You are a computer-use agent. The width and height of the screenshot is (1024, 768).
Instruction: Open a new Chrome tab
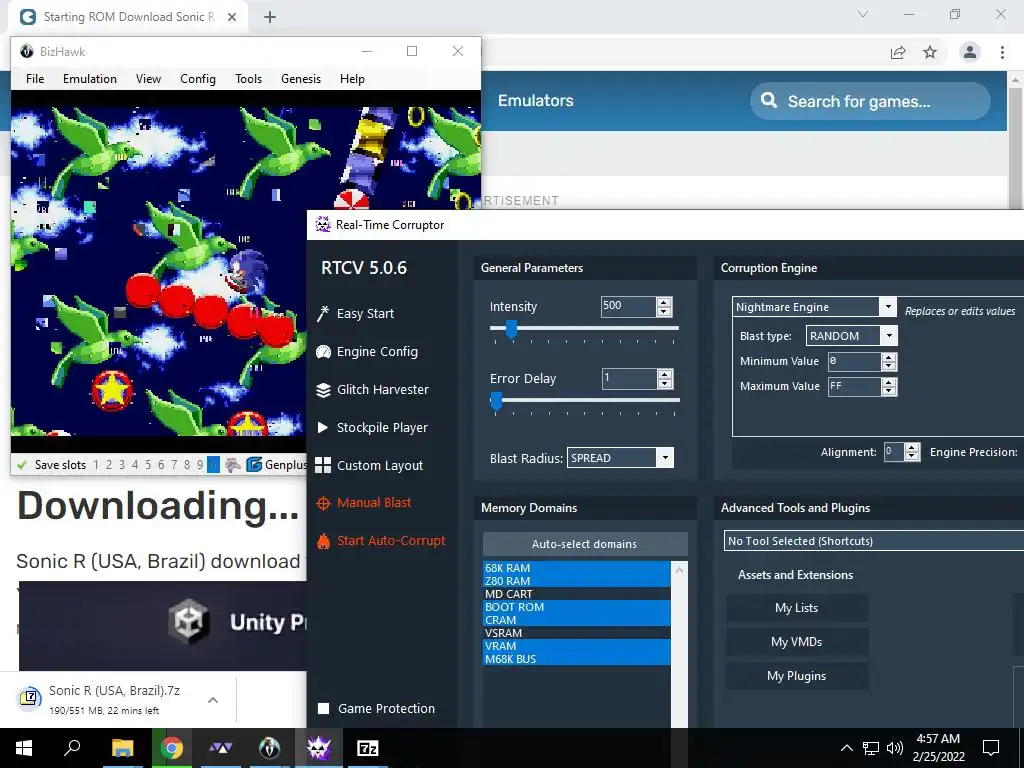270,17
